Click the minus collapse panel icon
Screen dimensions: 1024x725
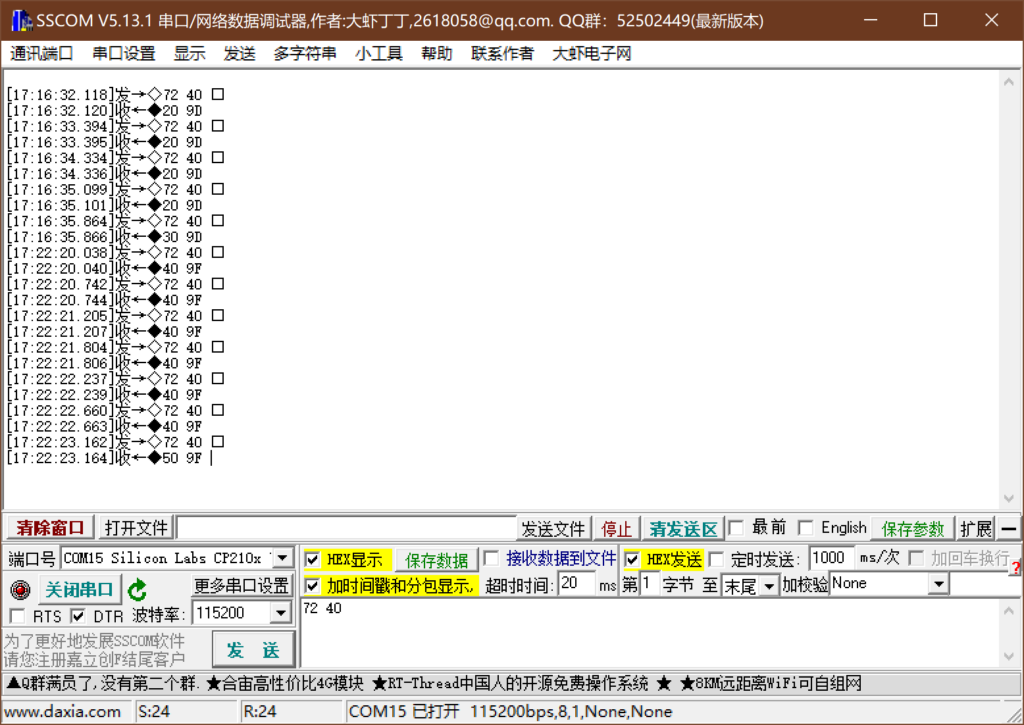(x=1009, y=529)
